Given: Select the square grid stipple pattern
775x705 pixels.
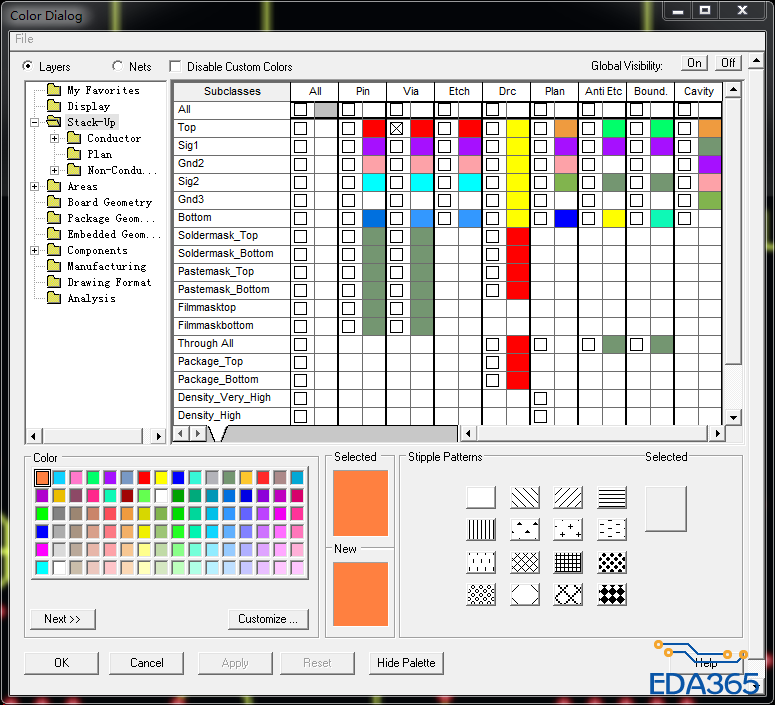Looking at the screenshot, I should tap(568, 563).
